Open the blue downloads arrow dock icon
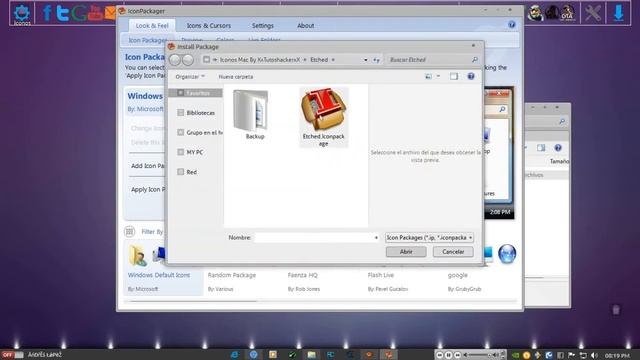This screenshot has width=640, height=360. coord(619,13)
